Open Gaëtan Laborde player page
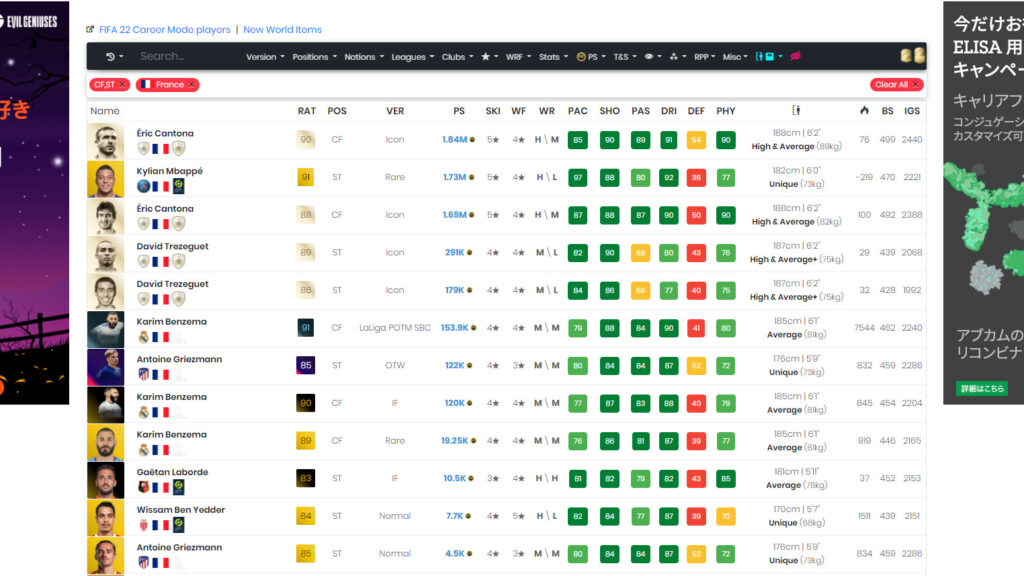 [x=172, y=472]
